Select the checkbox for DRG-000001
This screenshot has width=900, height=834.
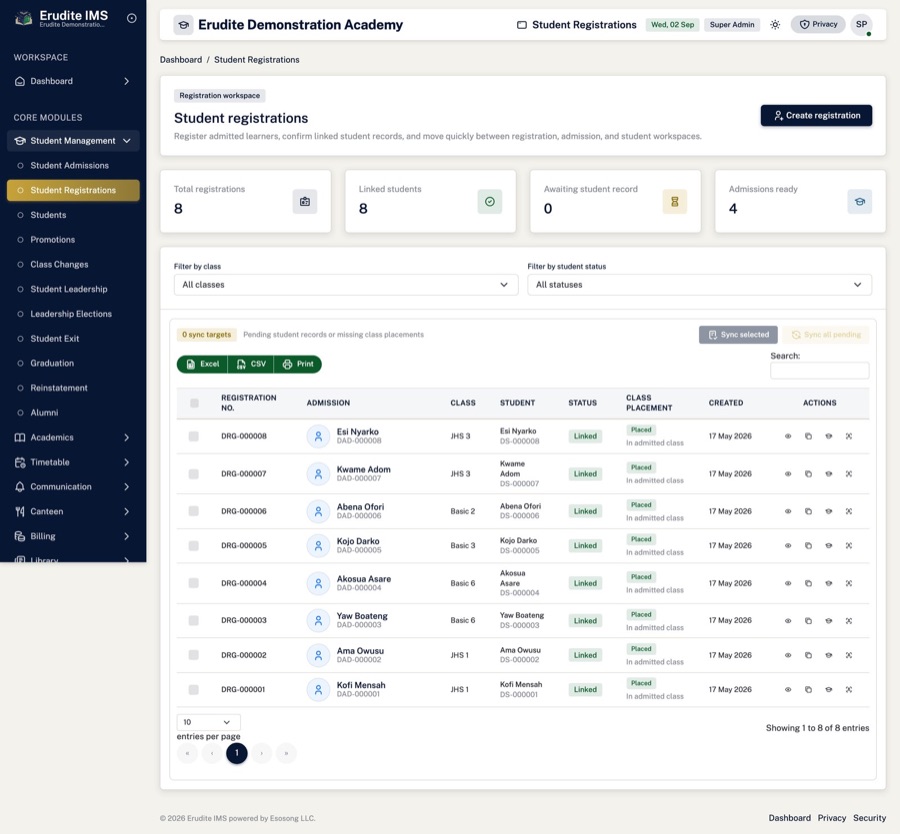tap(193, 690)
